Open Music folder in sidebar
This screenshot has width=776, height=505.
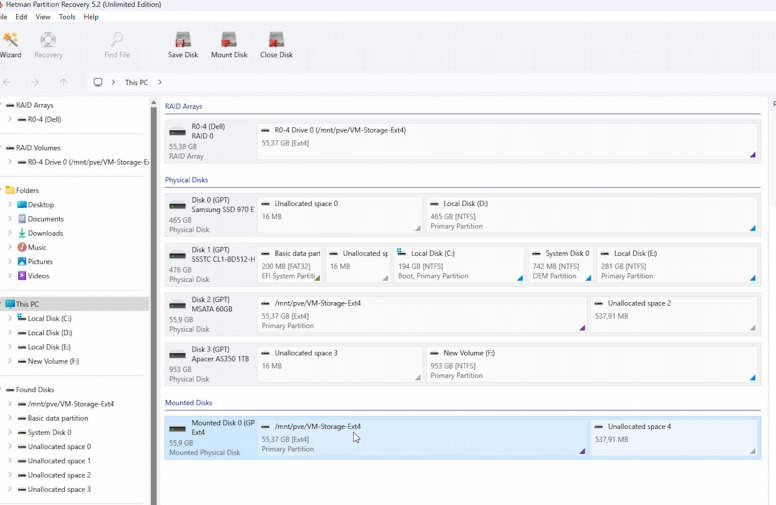pos(32,247)
